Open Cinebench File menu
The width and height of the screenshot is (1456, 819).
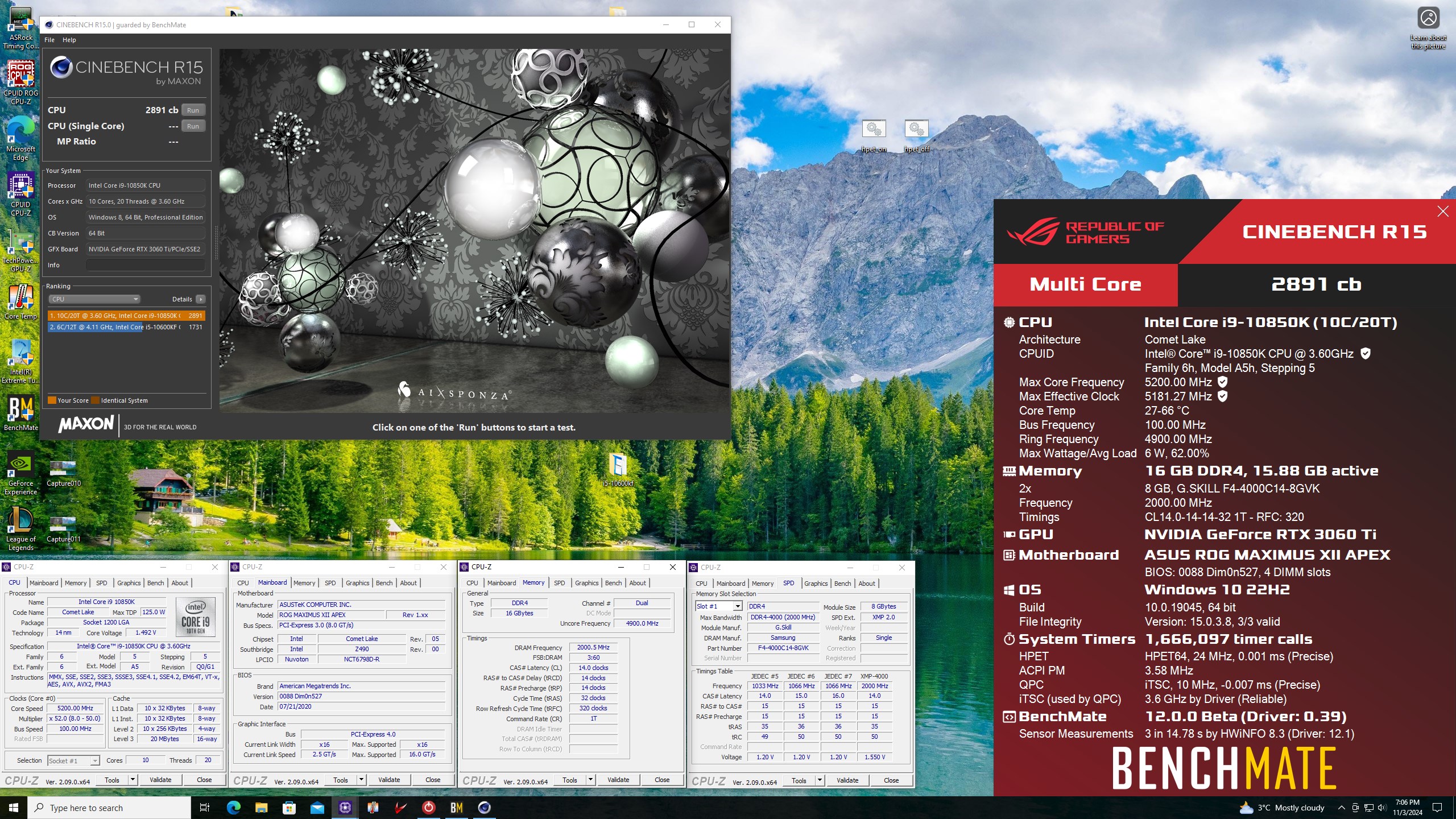49,40
